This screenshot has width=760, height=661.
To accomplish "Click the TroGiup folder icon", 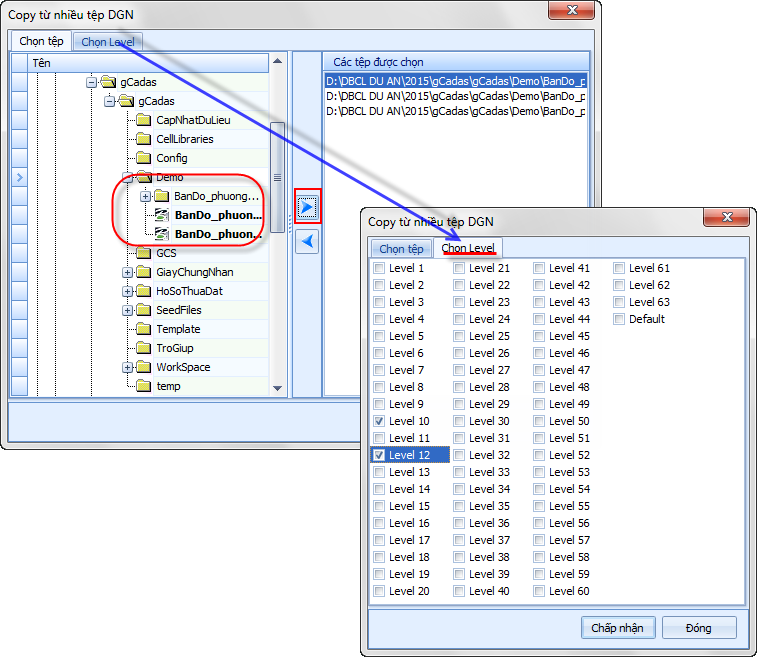I will pos(143,348).
